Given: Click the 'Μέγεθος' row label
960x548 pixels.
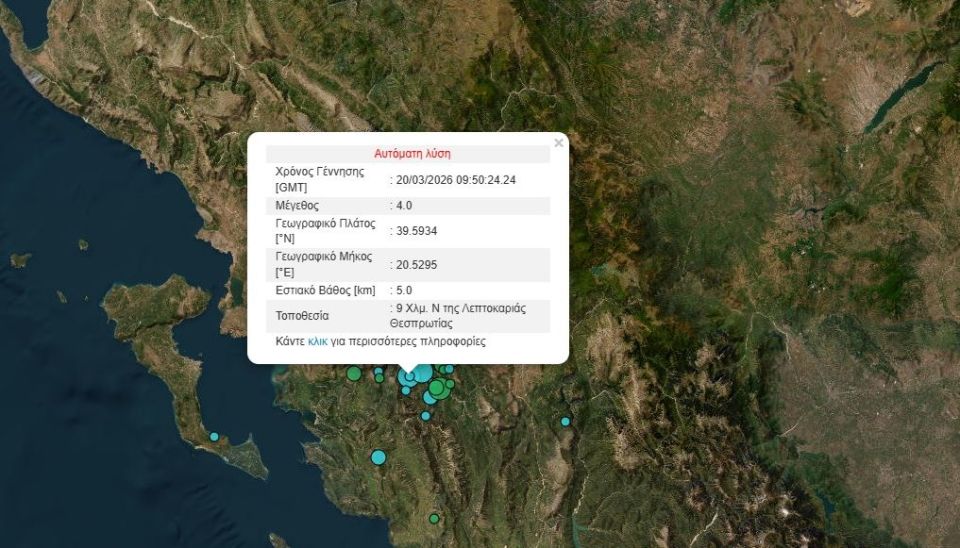Looking at the screenshot, I should click(x=296, y=205).
